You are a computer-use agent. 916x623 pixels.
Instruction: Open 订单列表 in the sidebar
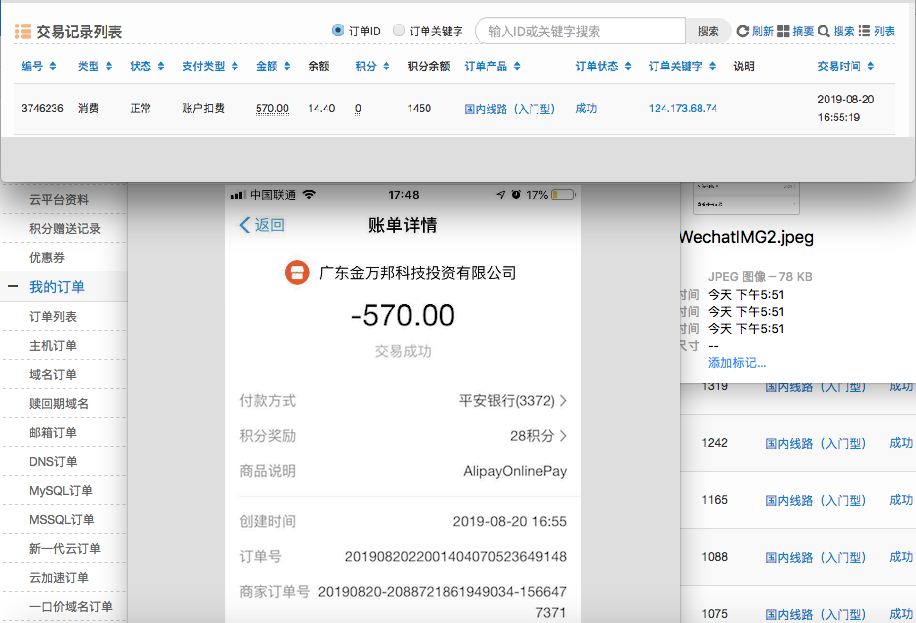pos(53,317)
